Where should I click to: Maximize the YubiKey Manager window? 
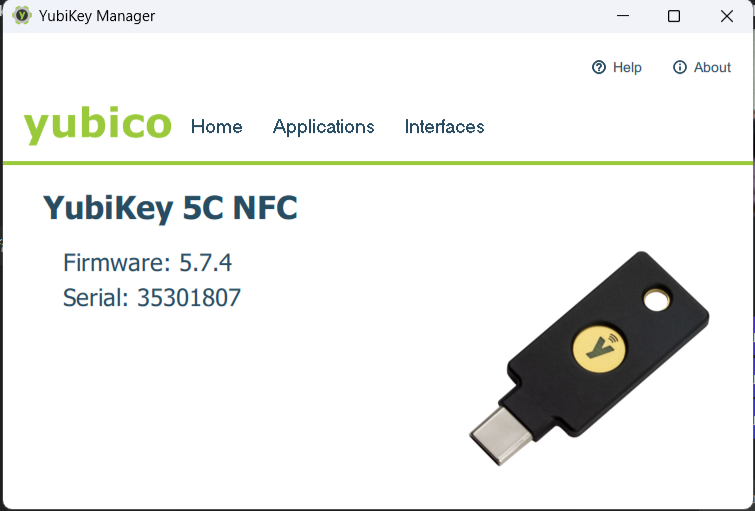674,16
